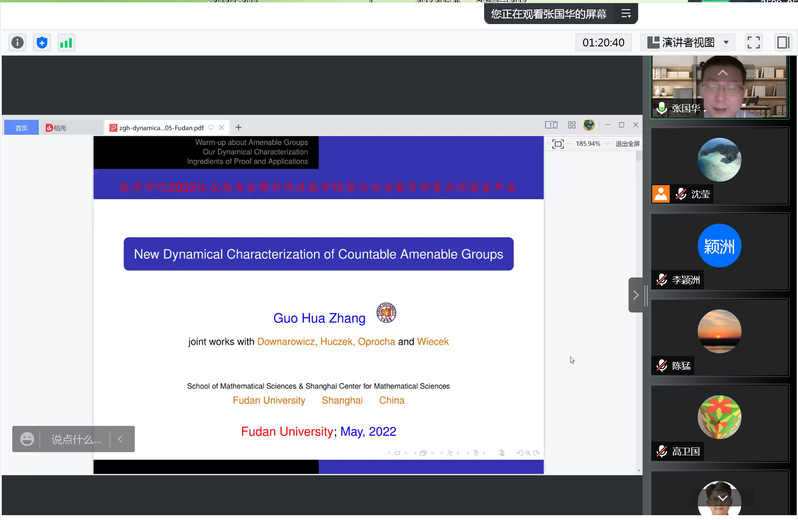Select the zgh-dynamica PDF tab
Screen dimensions: 798x520
pos(161,128)
